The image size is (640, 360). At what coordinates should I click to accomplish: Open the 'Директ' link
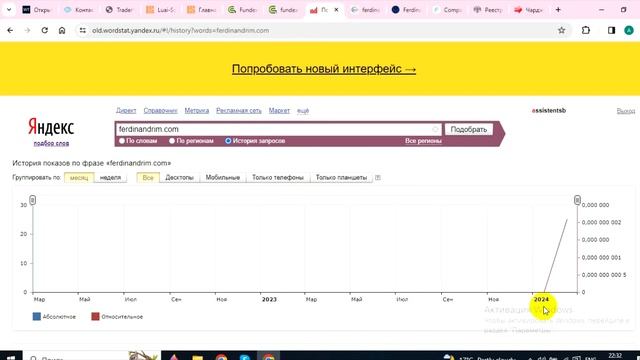126,111
